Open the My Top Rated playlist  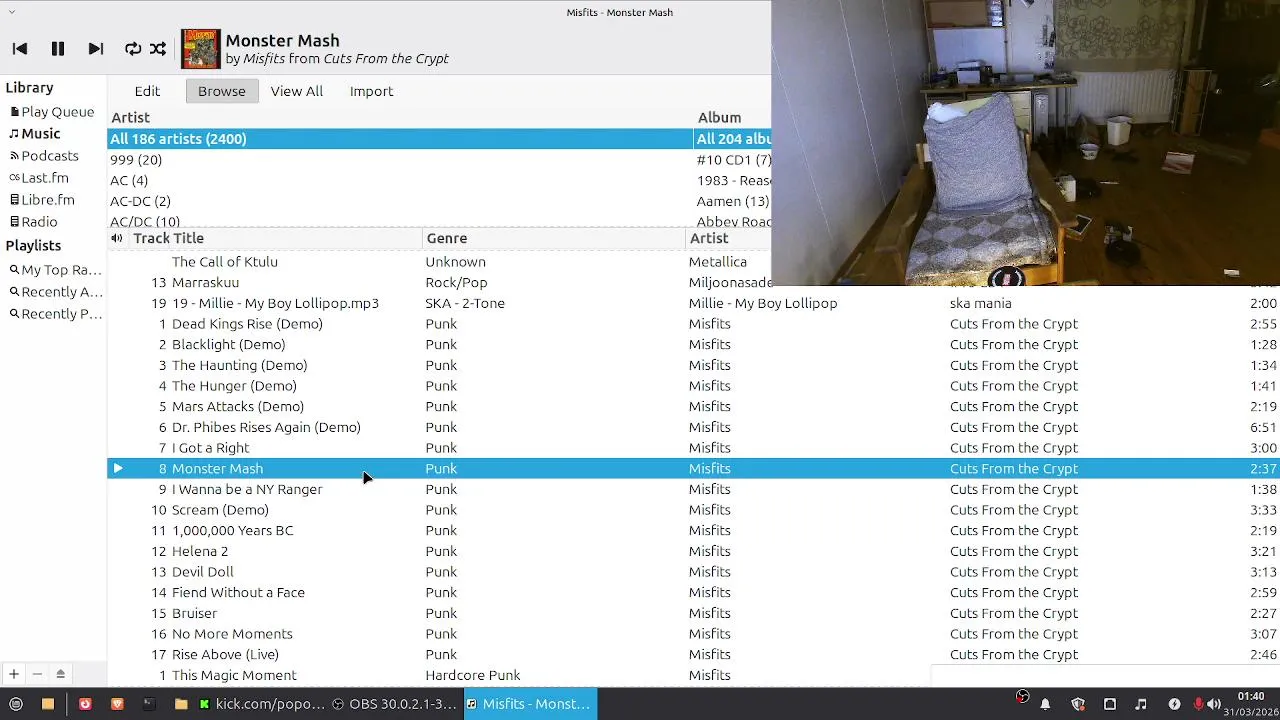[x=56, y=270]
